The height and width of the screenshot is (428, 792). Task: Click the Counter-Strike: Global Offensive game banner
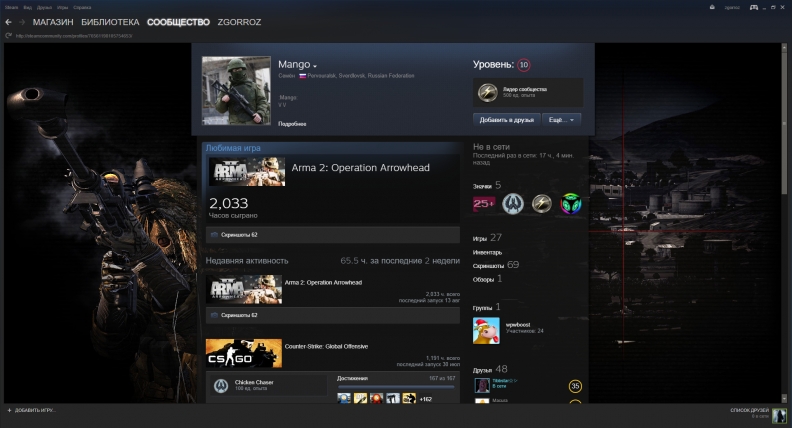[x=243, y=354]
